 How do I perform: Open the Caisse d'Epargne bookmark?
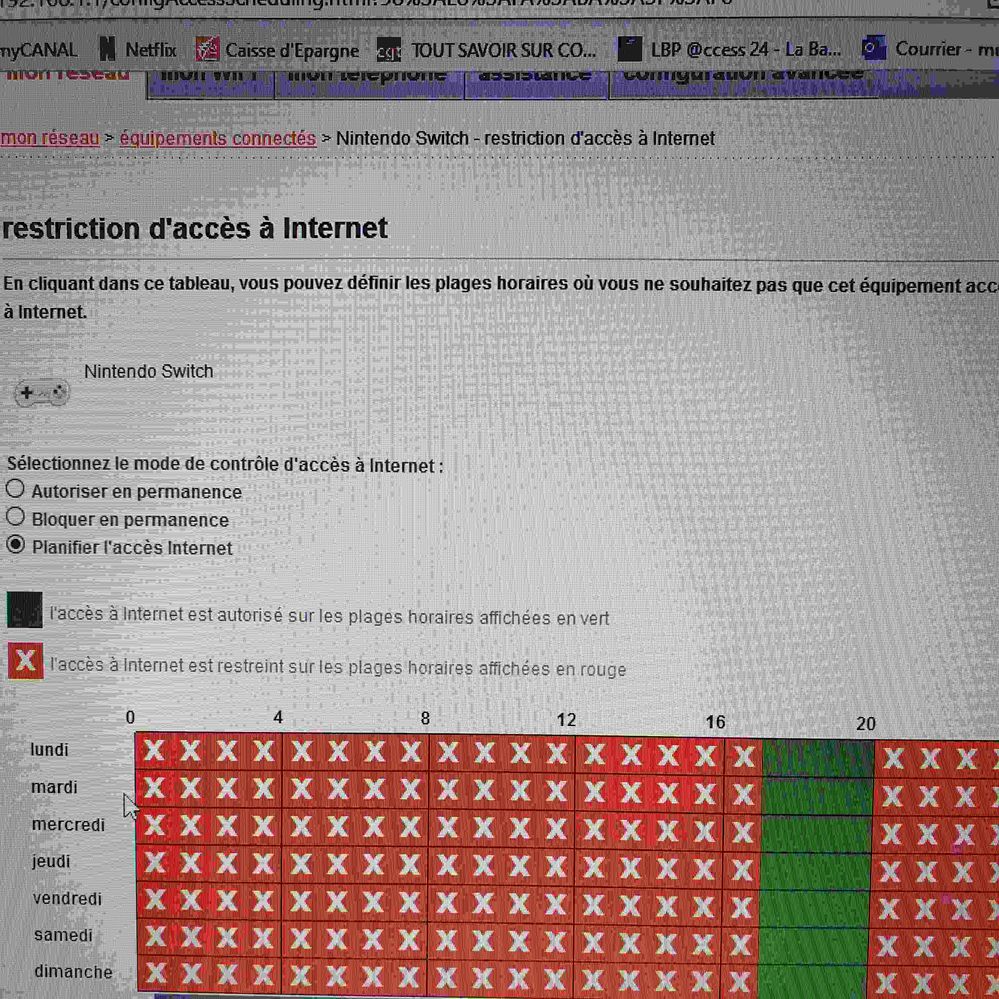[277, 50]
